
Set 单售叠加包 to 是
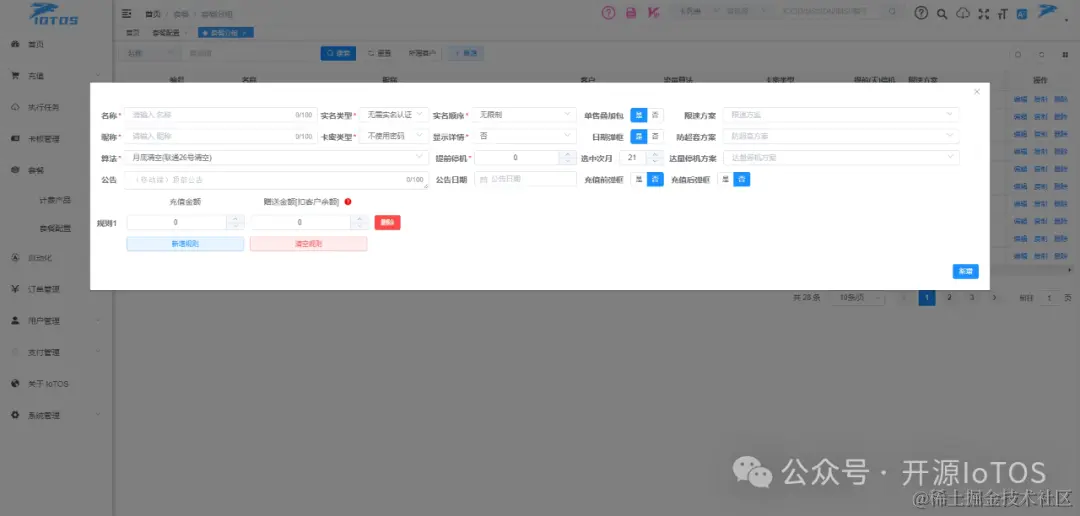click(x=638, y=115)
